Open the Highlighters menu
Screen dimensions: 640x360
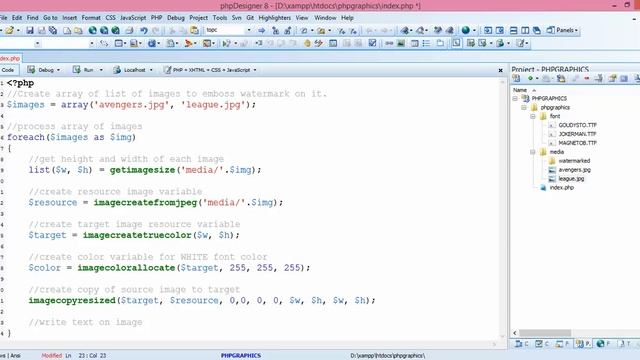(275, 18)
